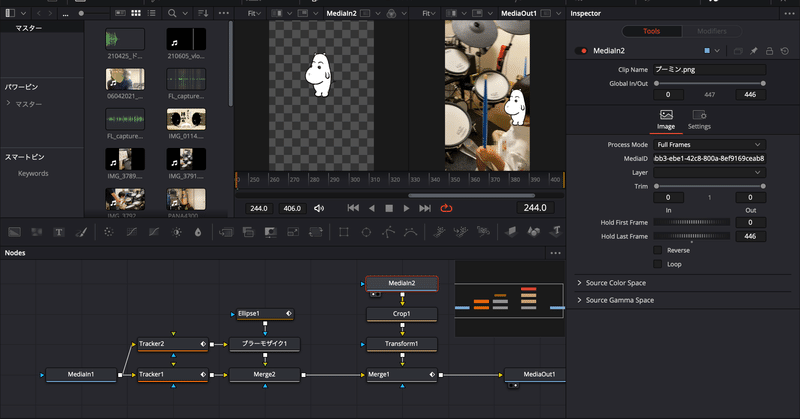Toggle audio mute speaker icon
The height and width of the screenshot is (419, 800).
coord(319,208)
